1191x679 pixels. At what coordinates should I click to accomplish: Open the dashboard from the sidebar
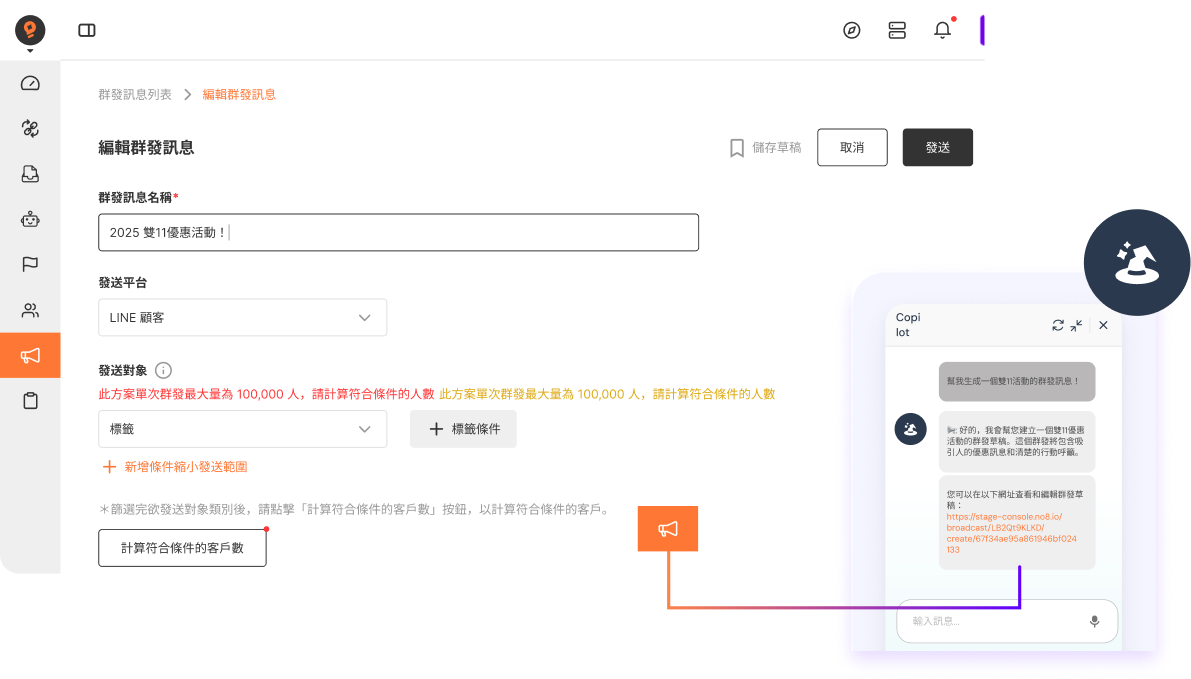pyautogui.click(x=30, y=83)
